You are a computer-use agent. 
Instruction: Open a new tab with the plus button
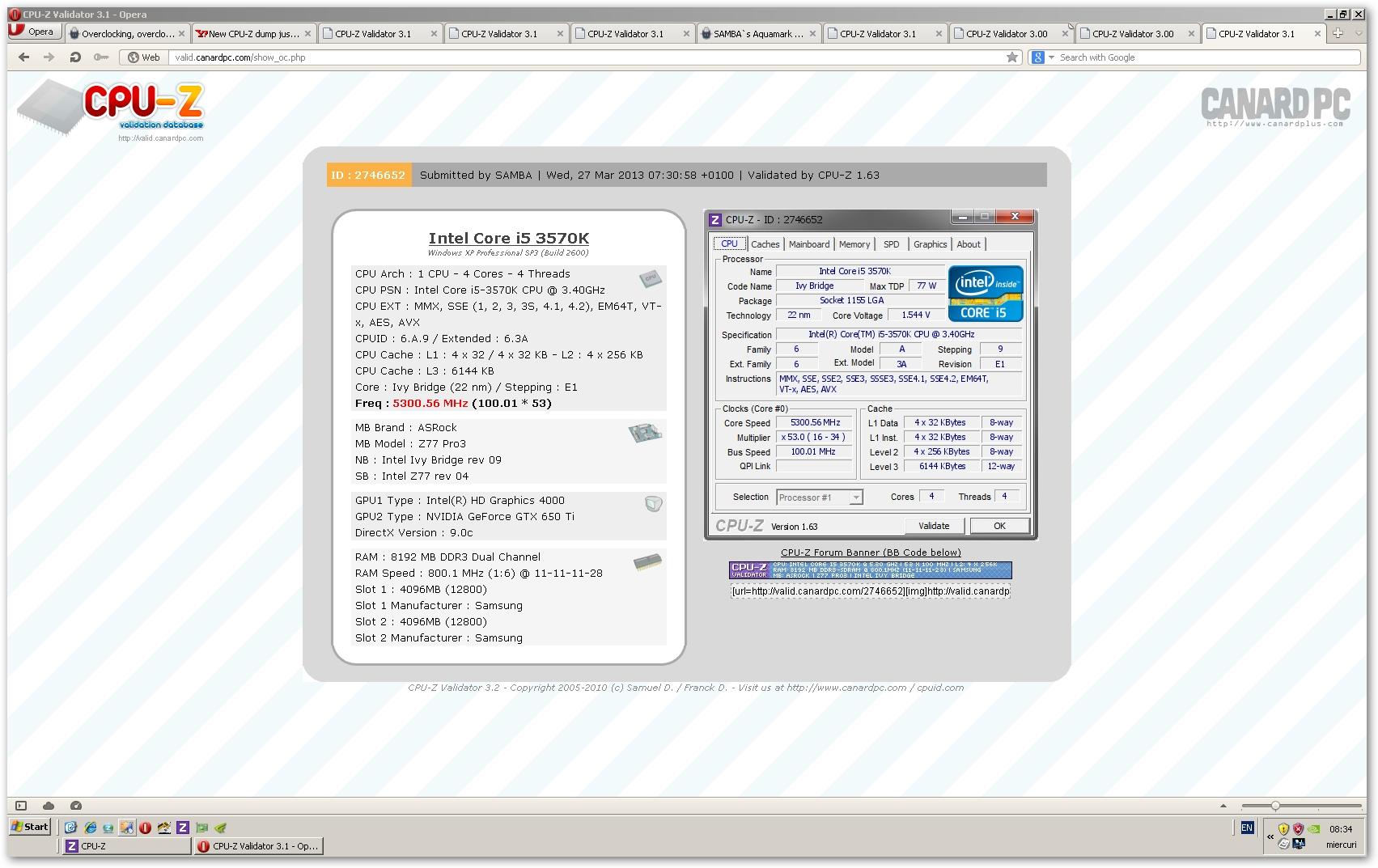(x=1338, y=33)
